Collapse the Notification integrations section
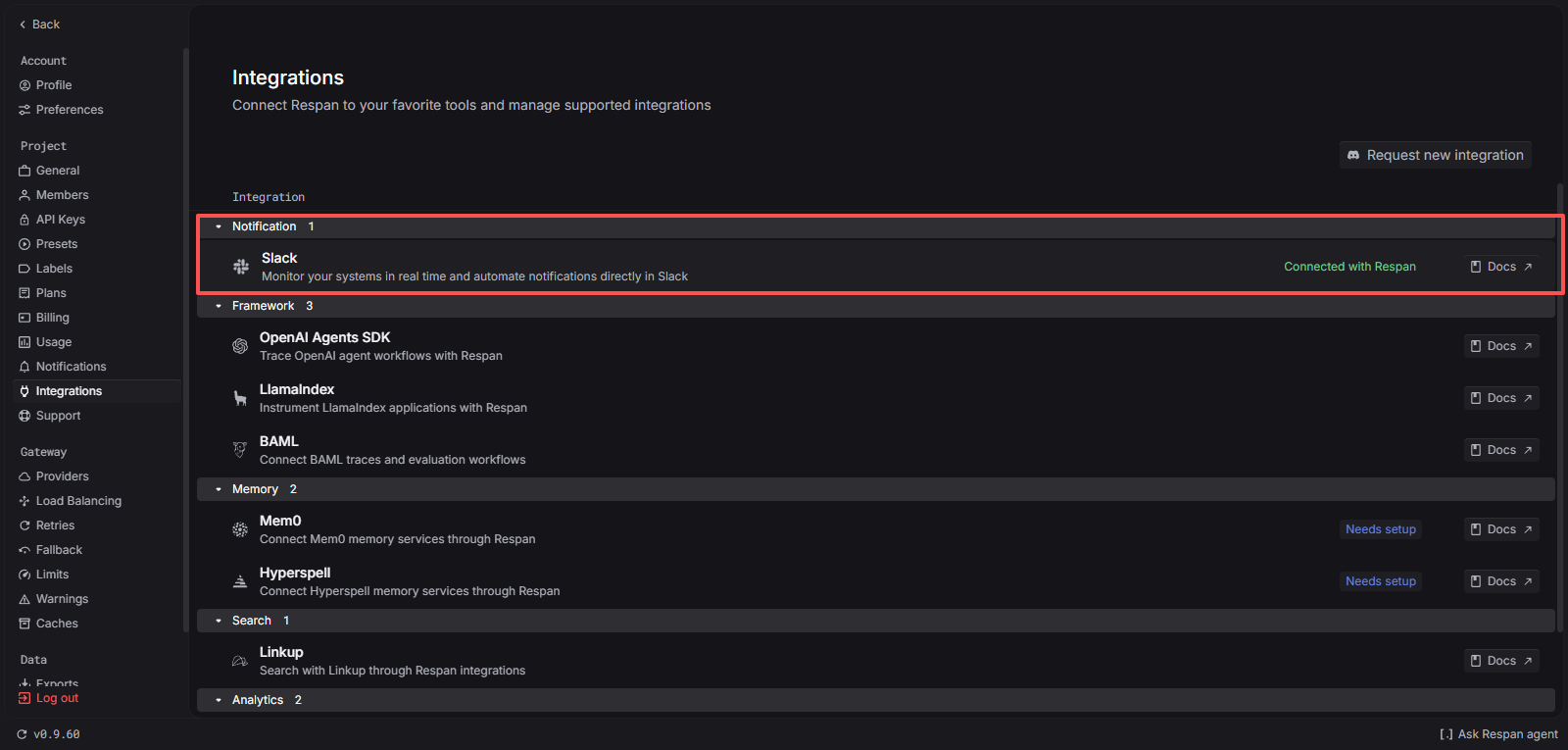Image resolution: width=1568 pixels, height=750 pixels. [218, 225]
